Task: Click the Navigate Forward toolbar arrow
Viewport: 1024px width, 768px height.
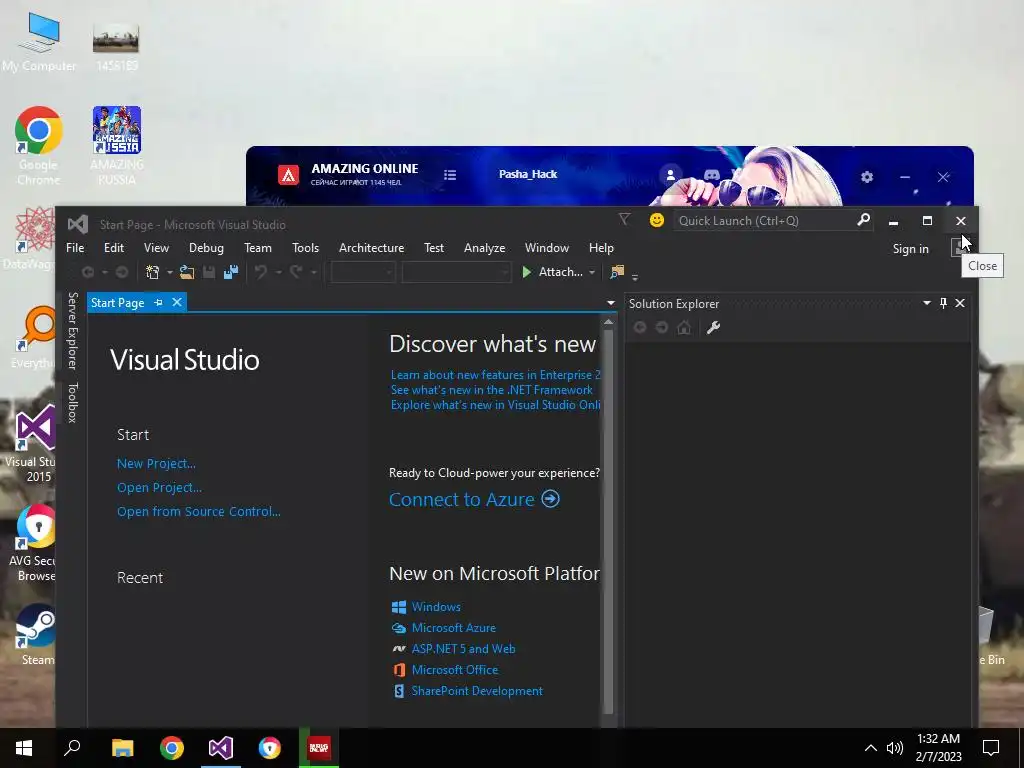Action: [x=121, y=272]
